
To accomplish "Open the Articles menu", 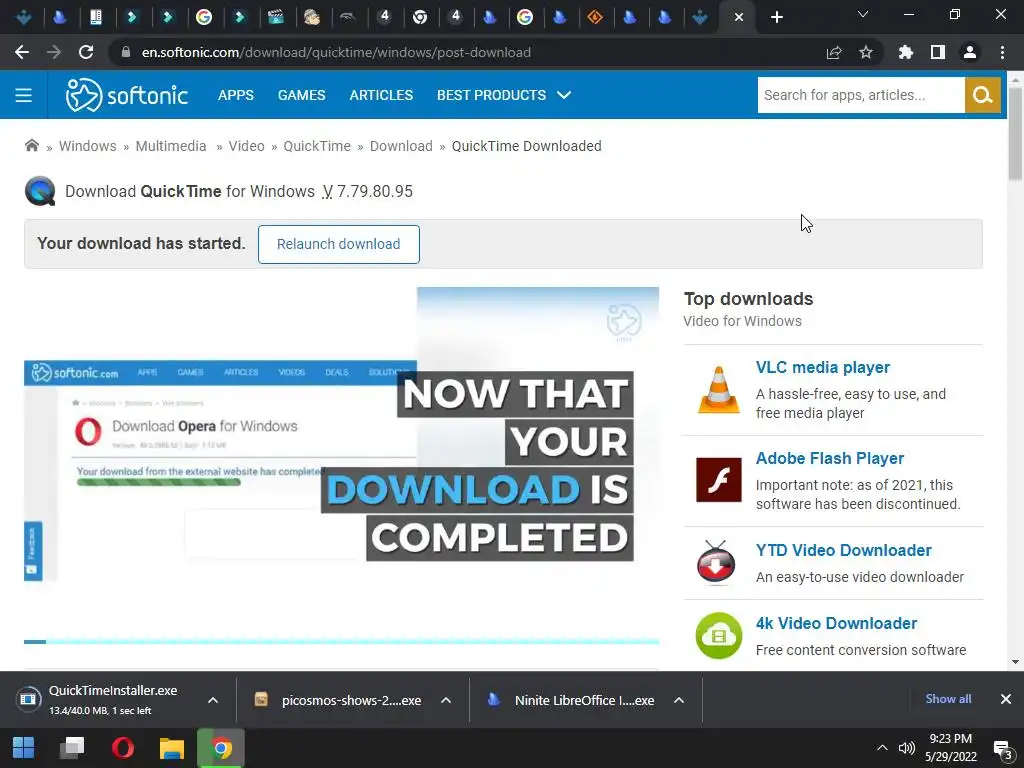I will (381, 95).
